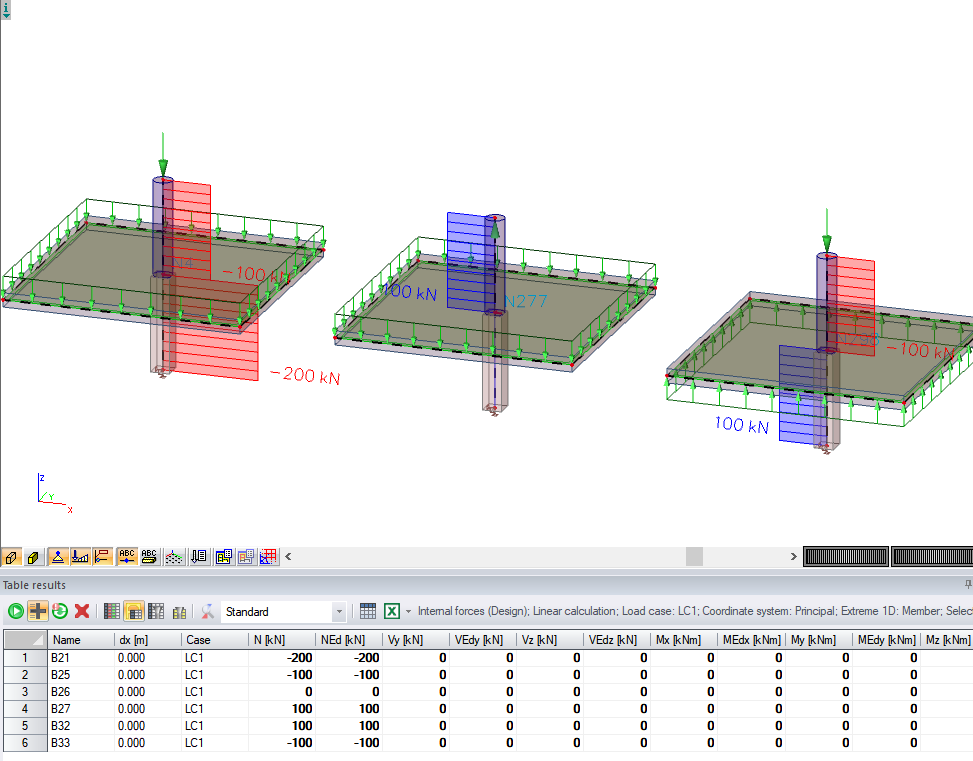This screenshot has width=973, height=761.
Task: Toggle show loads icon
Action: [80, 557]
